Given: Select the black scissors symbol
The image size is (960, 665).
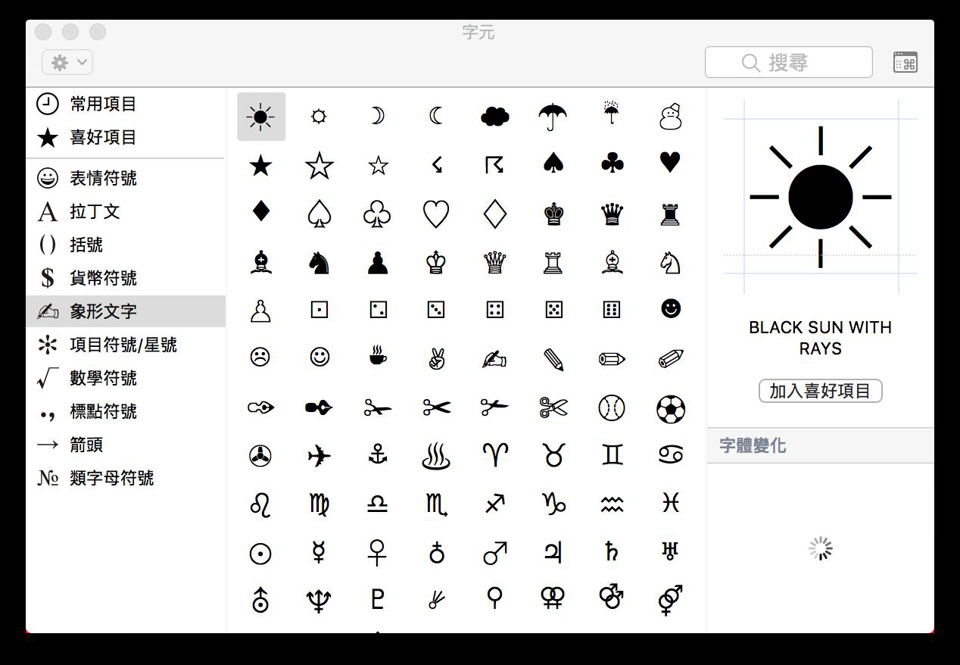Looking at the screenshot, I should pyautogui.click(x=436, y=407).
